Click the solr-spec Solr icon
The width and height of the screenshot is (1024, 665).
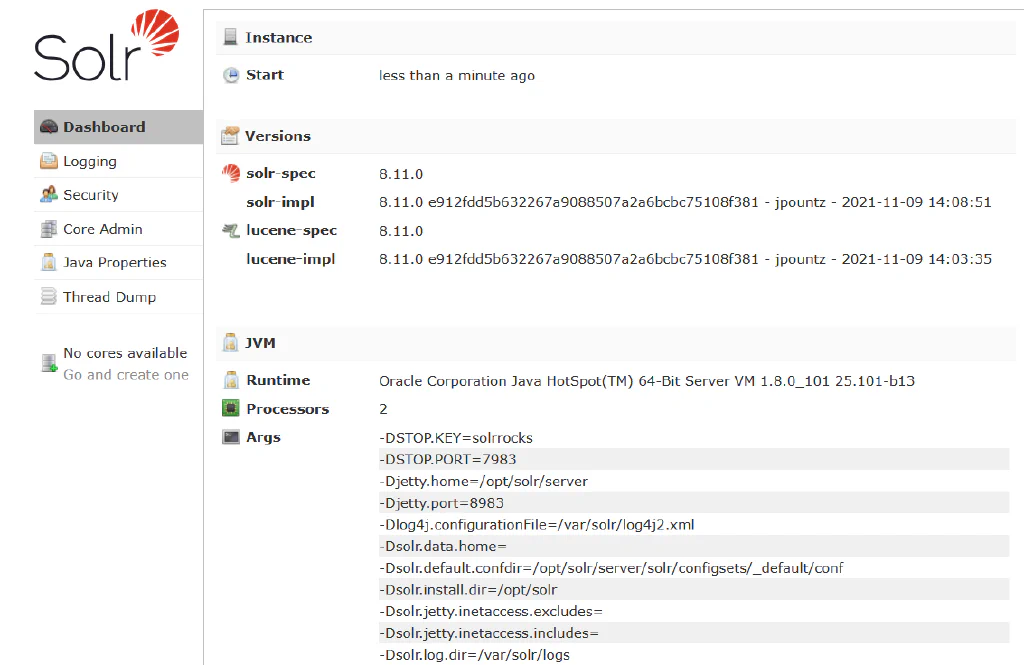(x=231, y=173)
